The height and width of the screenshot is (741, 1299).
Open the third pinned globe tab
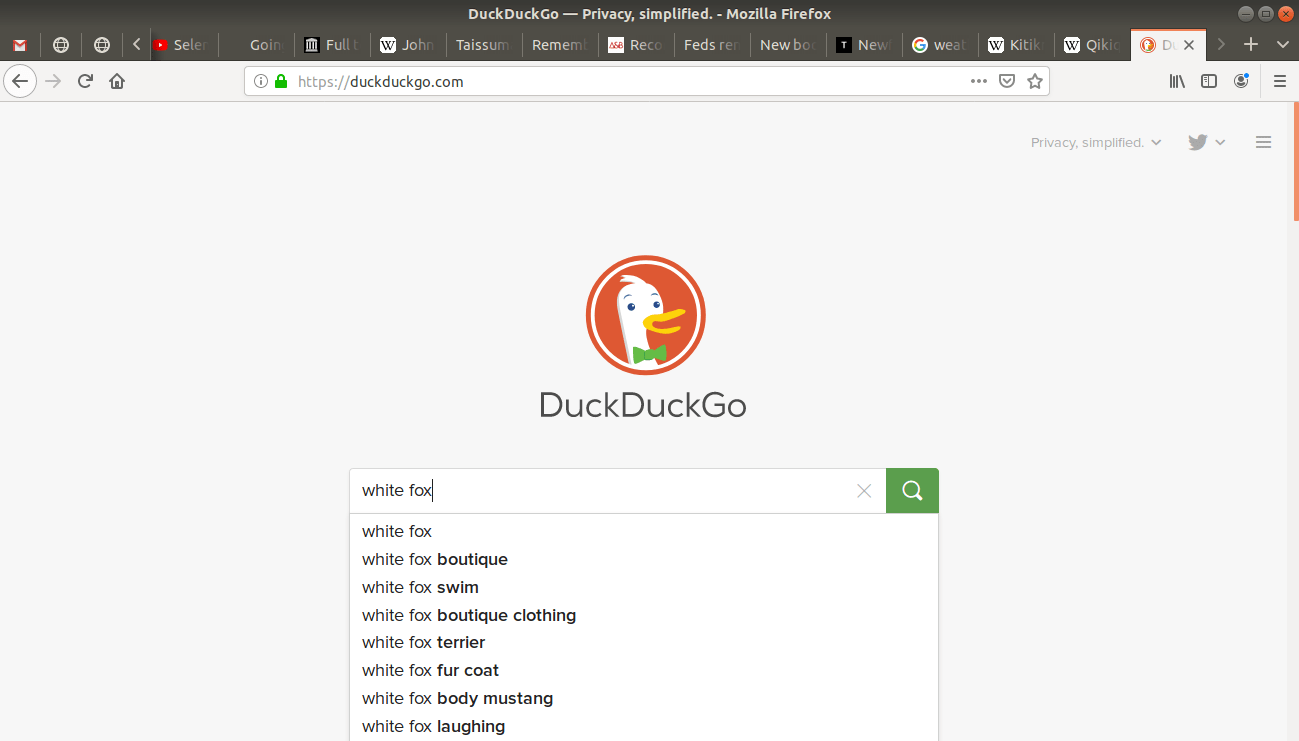tap(101, 45)
